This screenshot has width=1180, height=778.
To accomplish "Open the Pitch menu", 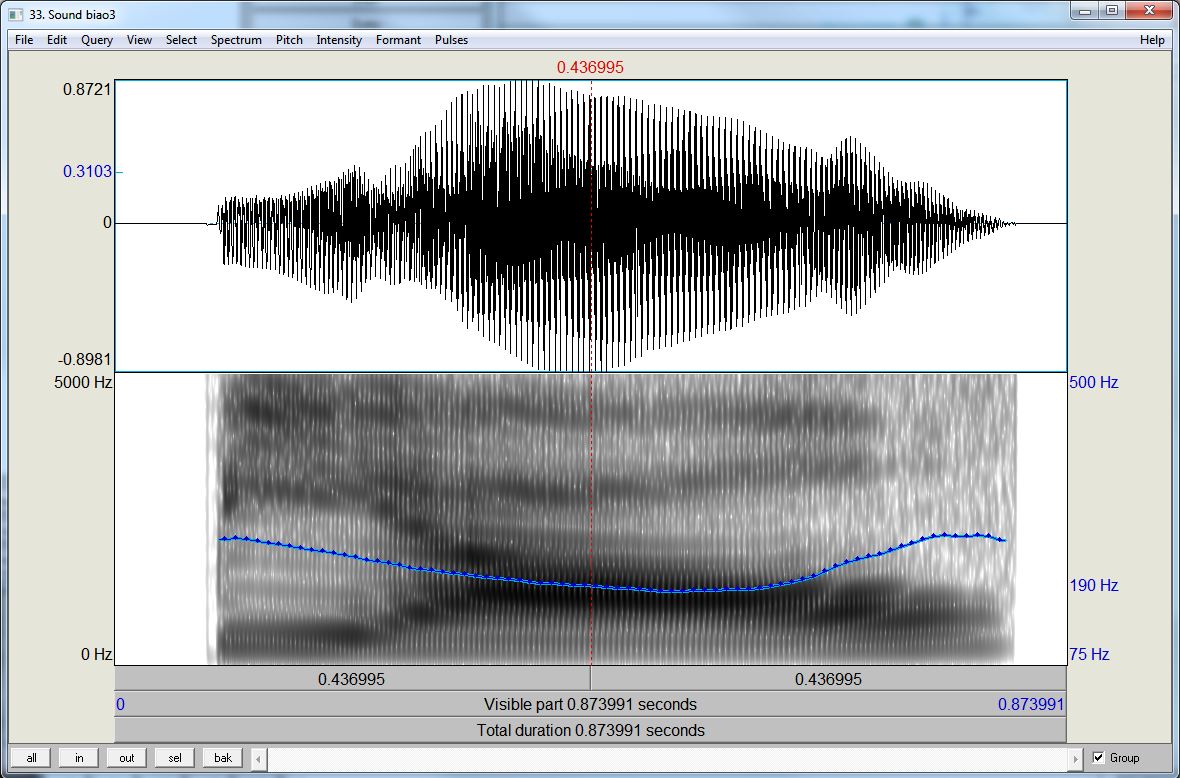I will (x=289, y=40).
